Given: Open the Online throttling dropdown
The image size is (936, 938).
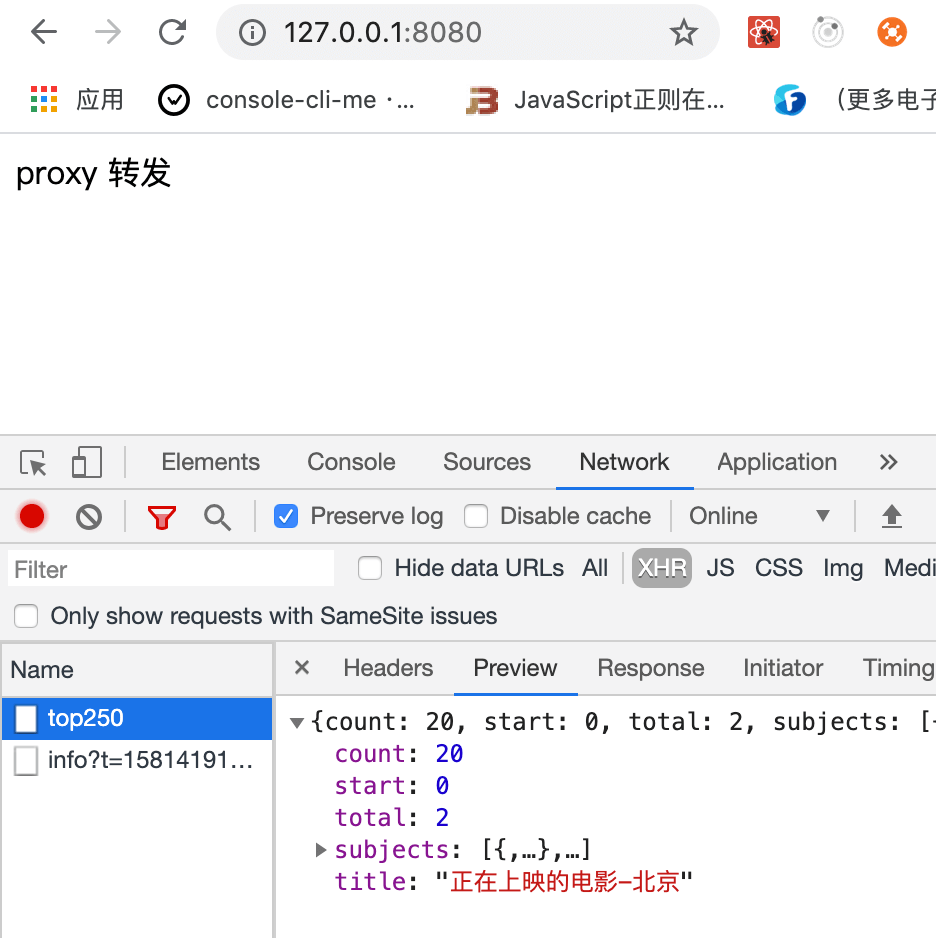Looking at the screenshot, I should coord(760,517).
